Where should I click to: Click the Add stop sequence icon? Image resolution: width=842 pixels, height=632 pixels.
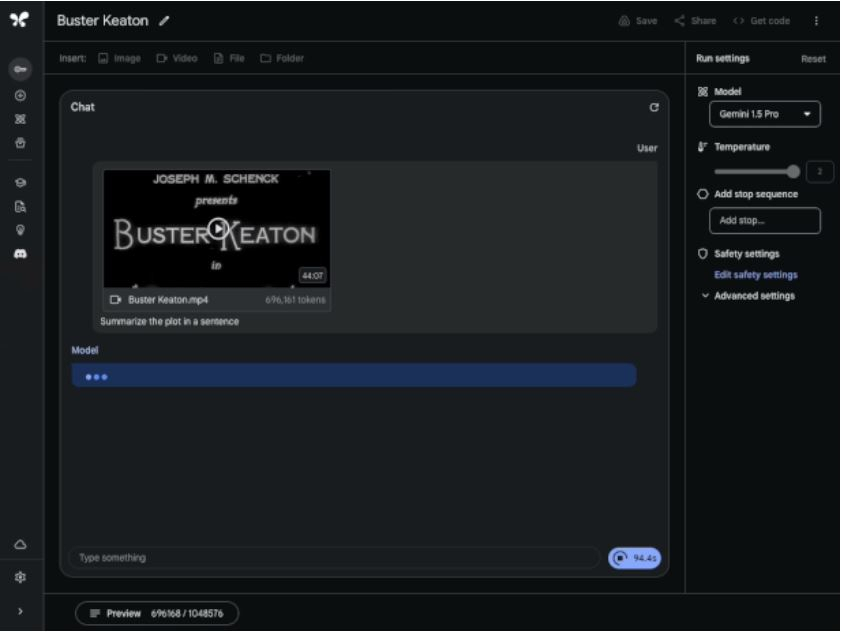point(702,194)
